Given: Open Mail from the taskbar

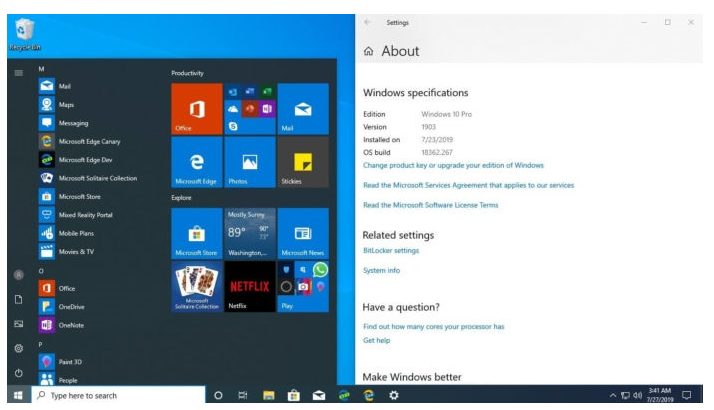Looking at the screenshot, I should pos(319,395).
